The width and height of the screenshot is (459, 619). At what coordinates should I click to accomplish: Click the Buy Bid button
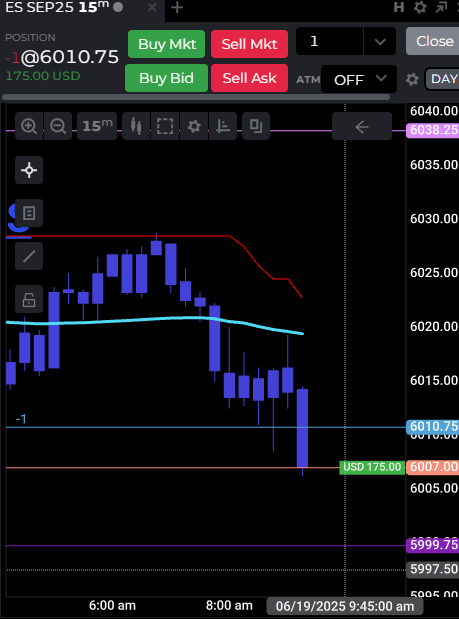pos(167,78)
